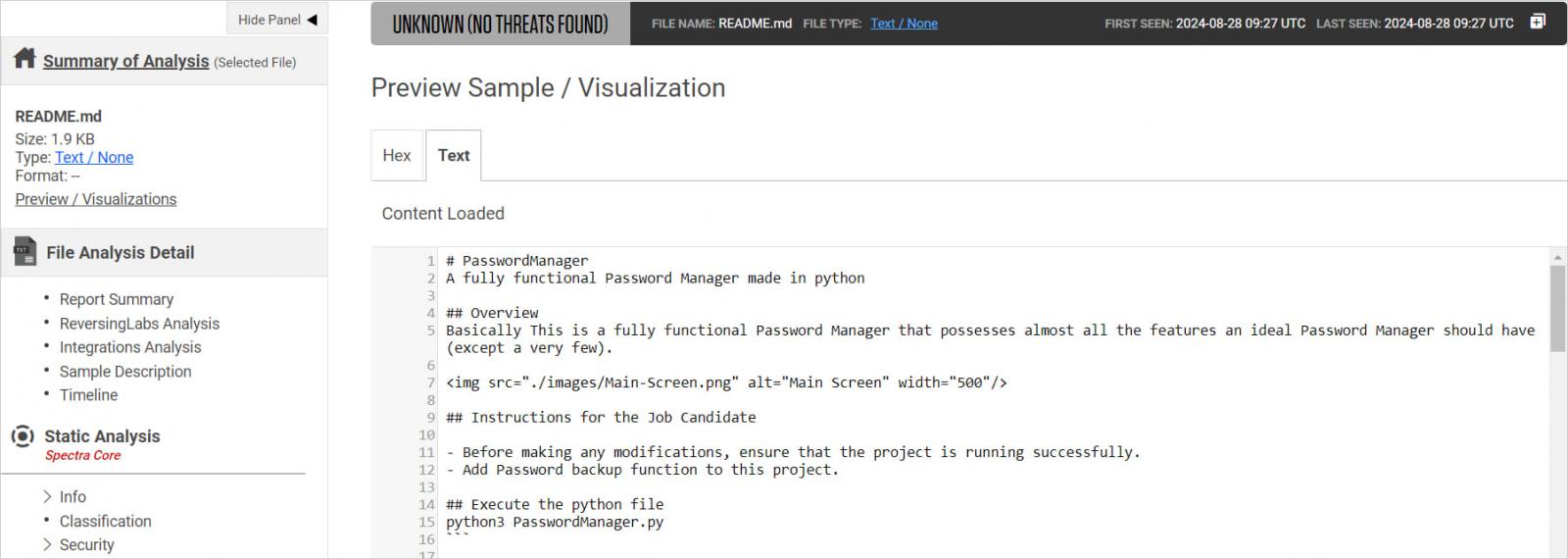The width and height of the screenshot is (1568, 559).
Task: Click the Static Analysis heading
Action: coord(102,436)
